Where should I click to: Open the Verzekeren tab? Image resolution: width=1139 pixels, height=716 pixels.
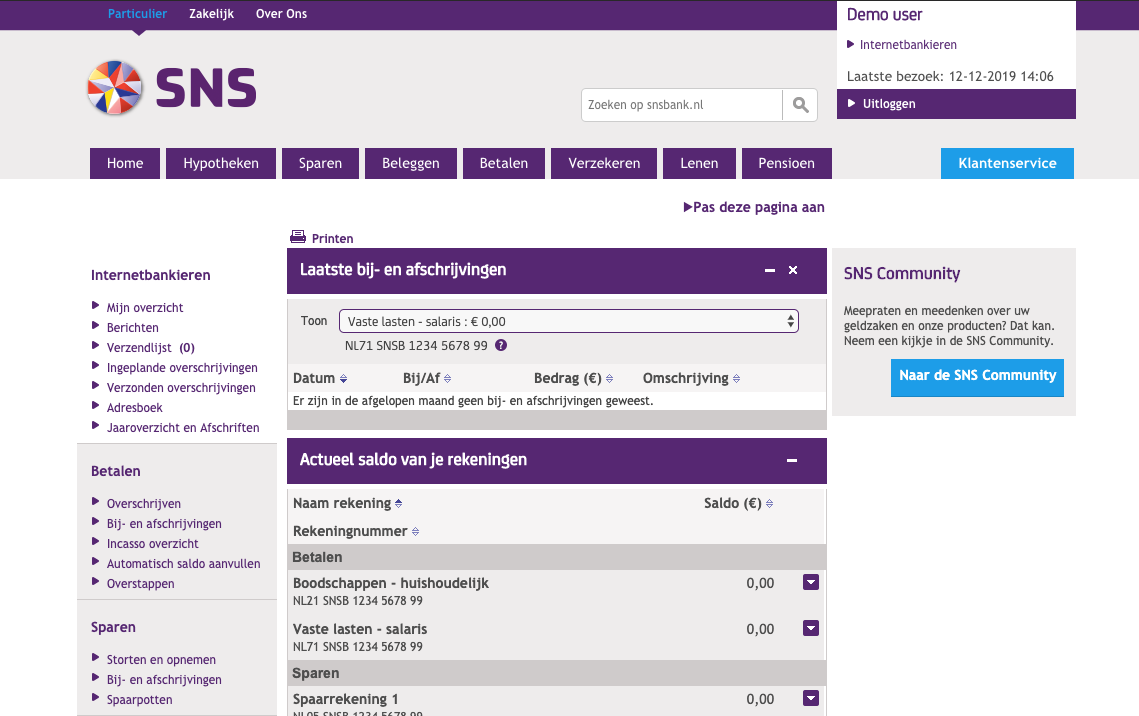pyautogui.click(x=604, y=163)
